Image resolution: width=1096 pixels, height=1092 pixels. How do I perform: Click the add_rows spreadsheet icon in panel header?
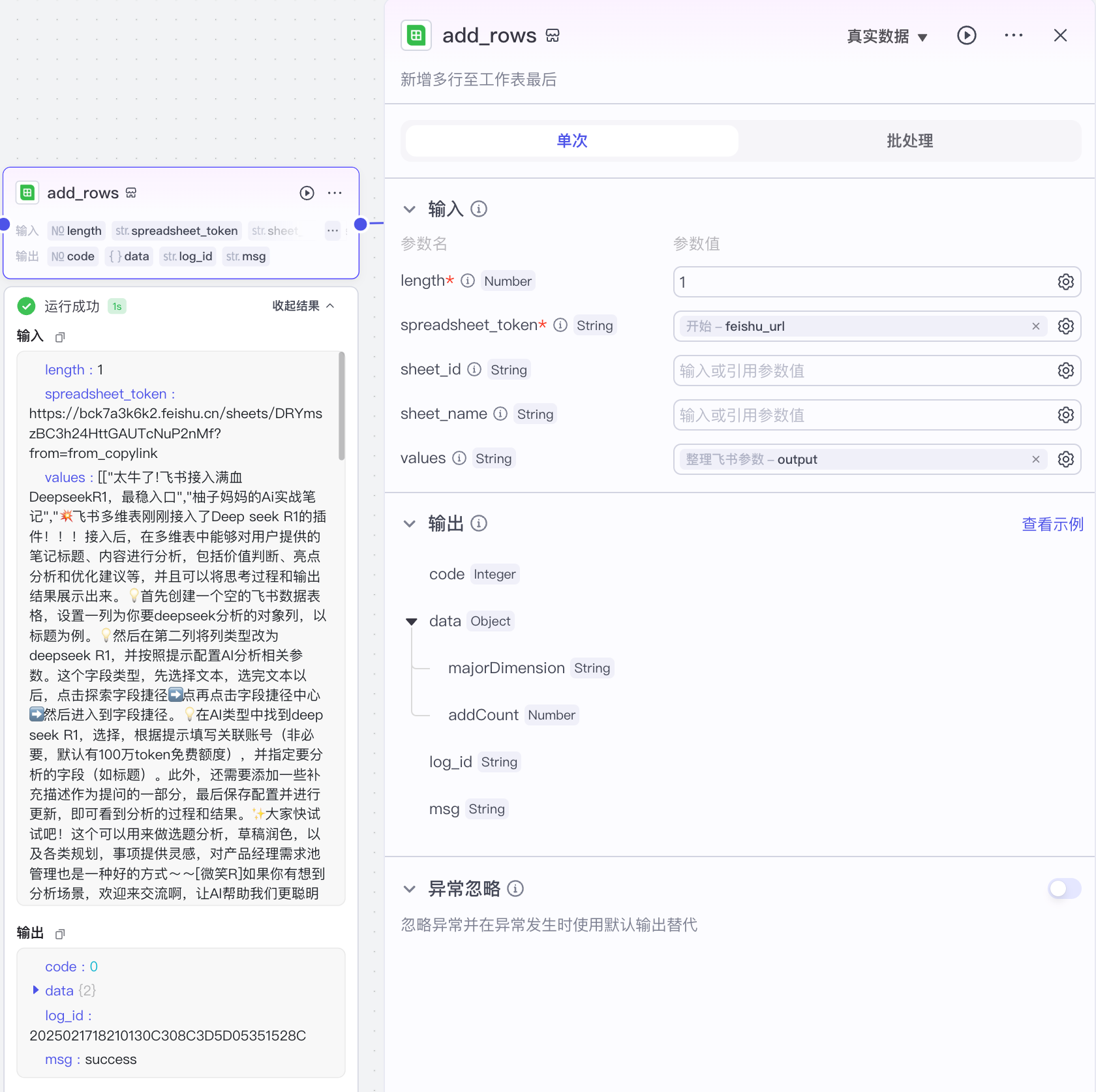(x=416, y=35)
